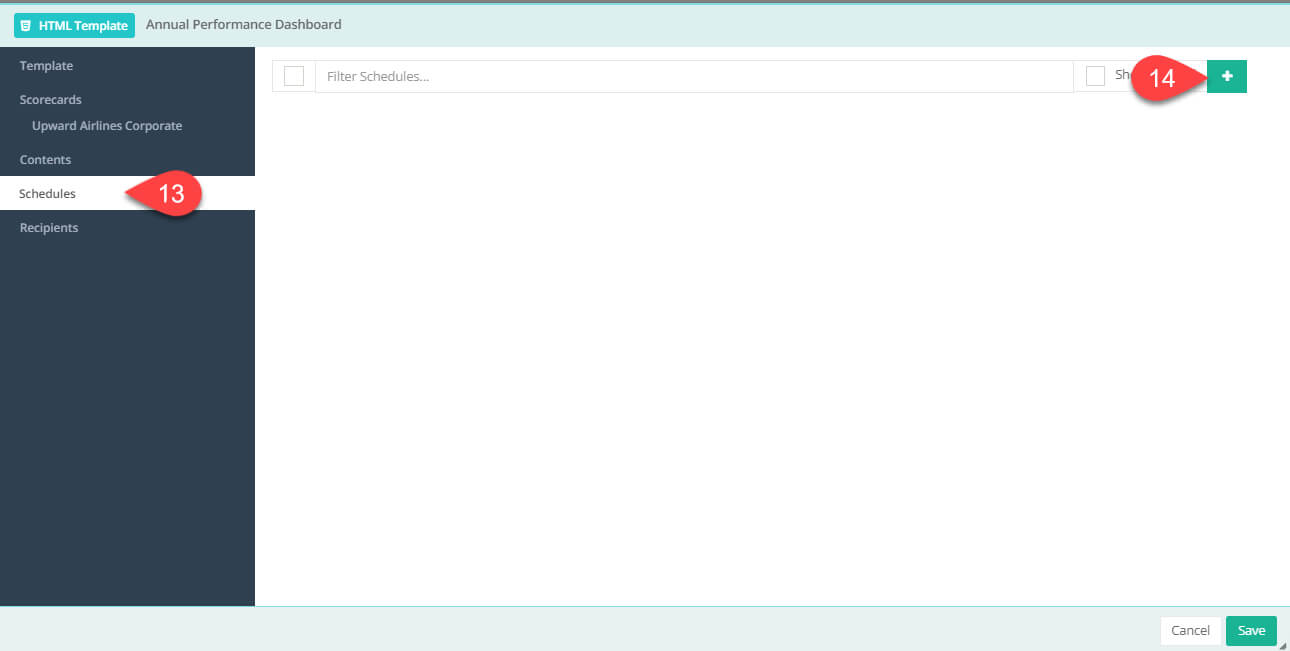Open the Scorecards section in sidebar
Image resolution: width=1290 pixels, height=651 pixels.
(51, 100)
